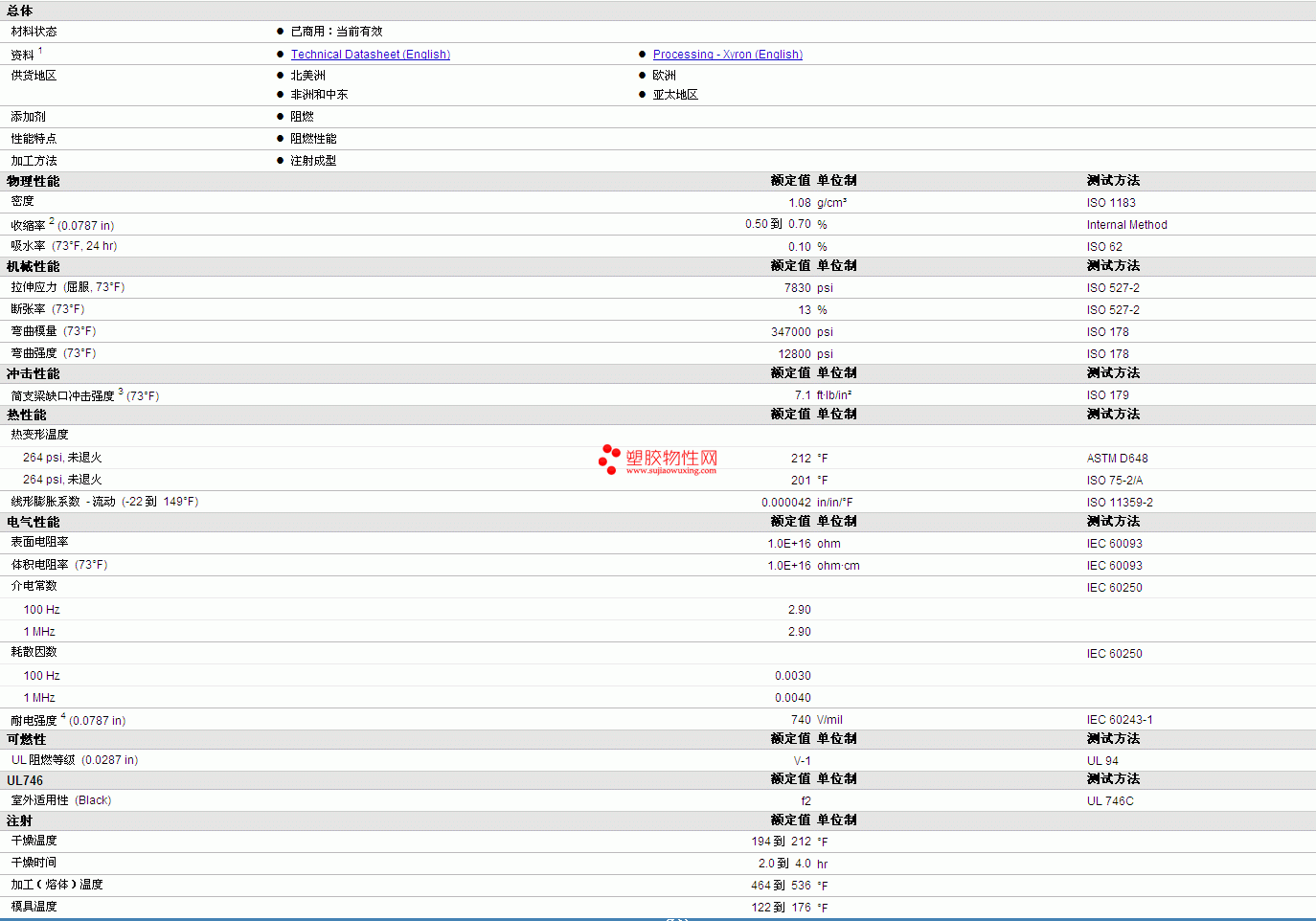Click the UL flame rating V-1
This screenshot has height=921, width=1316.
[802, 761]
